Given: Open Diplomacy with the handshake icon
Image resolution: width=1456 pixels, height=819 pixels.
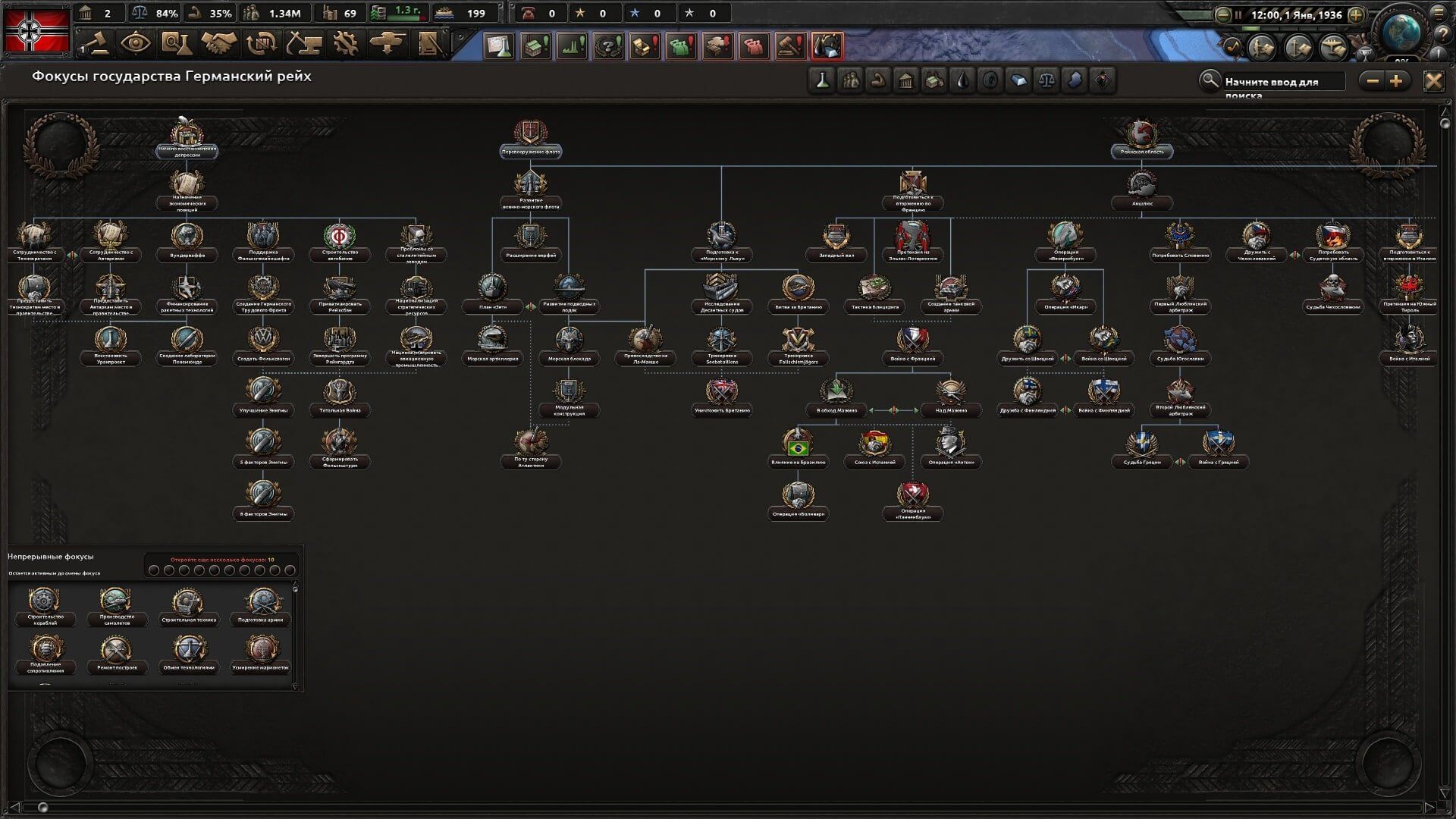Looking at the screenshot, I should (x=218, y=44).
